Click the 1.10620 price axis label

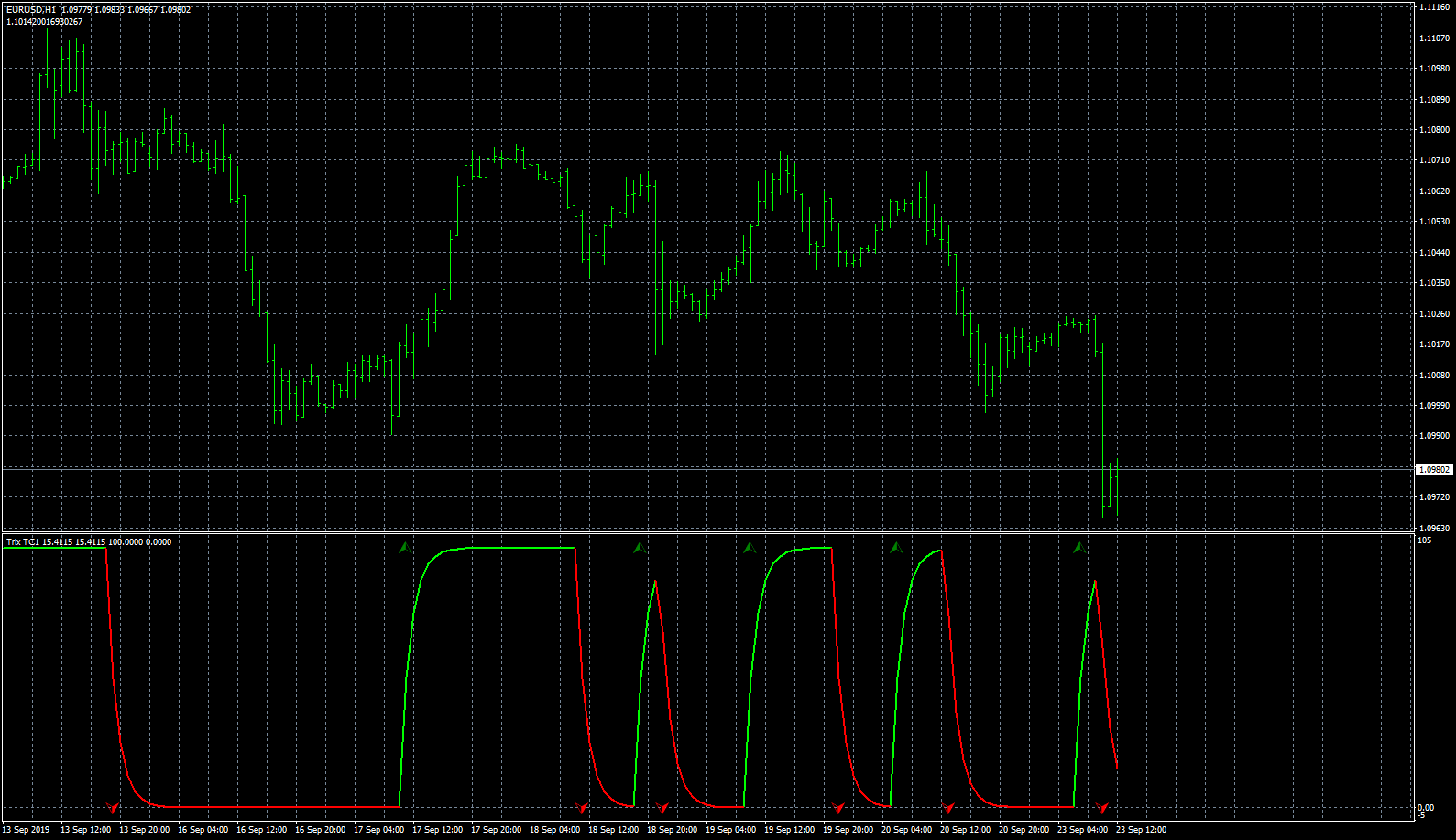(1434, 191)
